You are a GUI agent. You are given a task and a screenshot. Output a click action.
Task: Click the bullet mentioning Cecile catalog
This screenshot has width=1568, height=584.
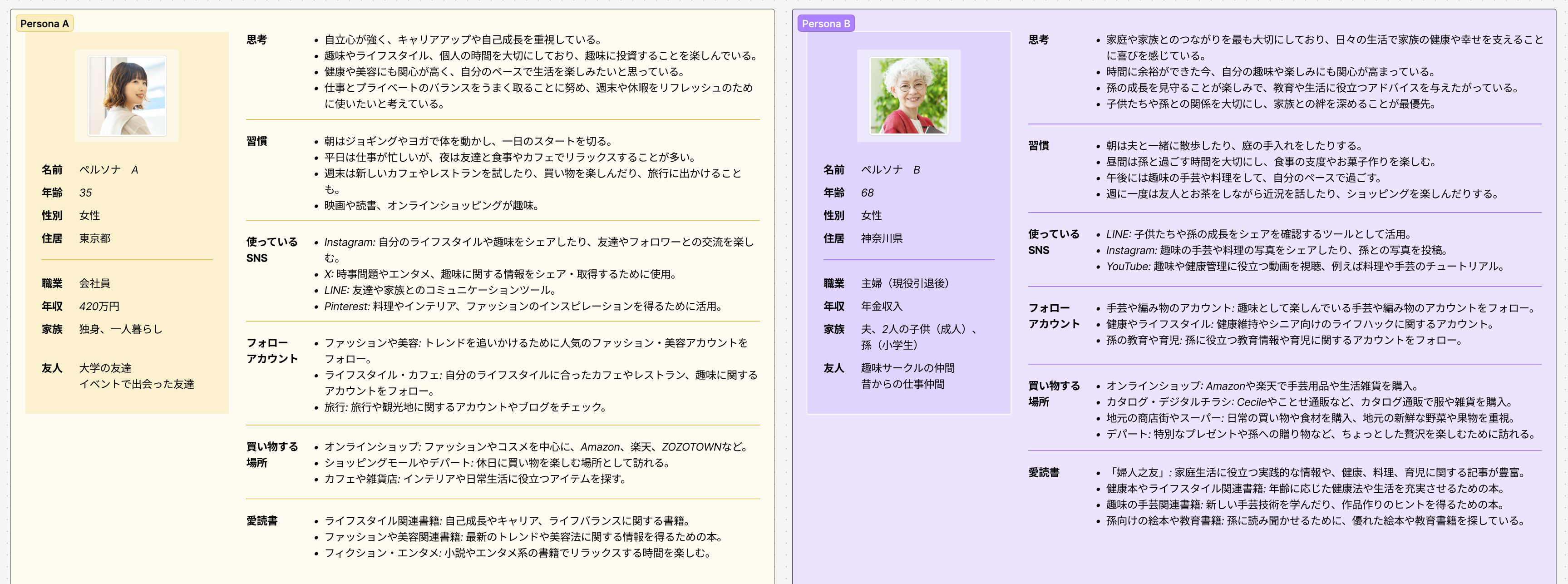click(x=1310, y=402)
